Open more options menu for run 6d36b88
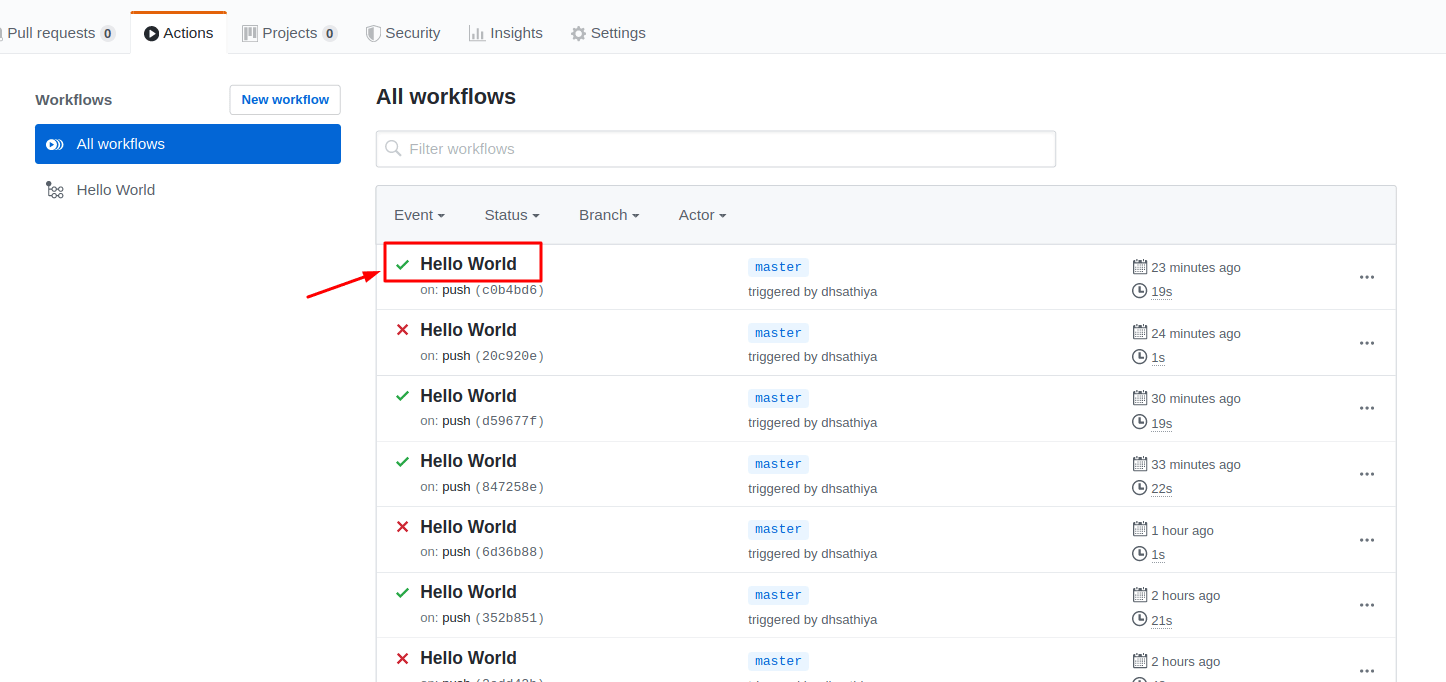This screenshot has height=682, width=1446. click(1367, 540)
